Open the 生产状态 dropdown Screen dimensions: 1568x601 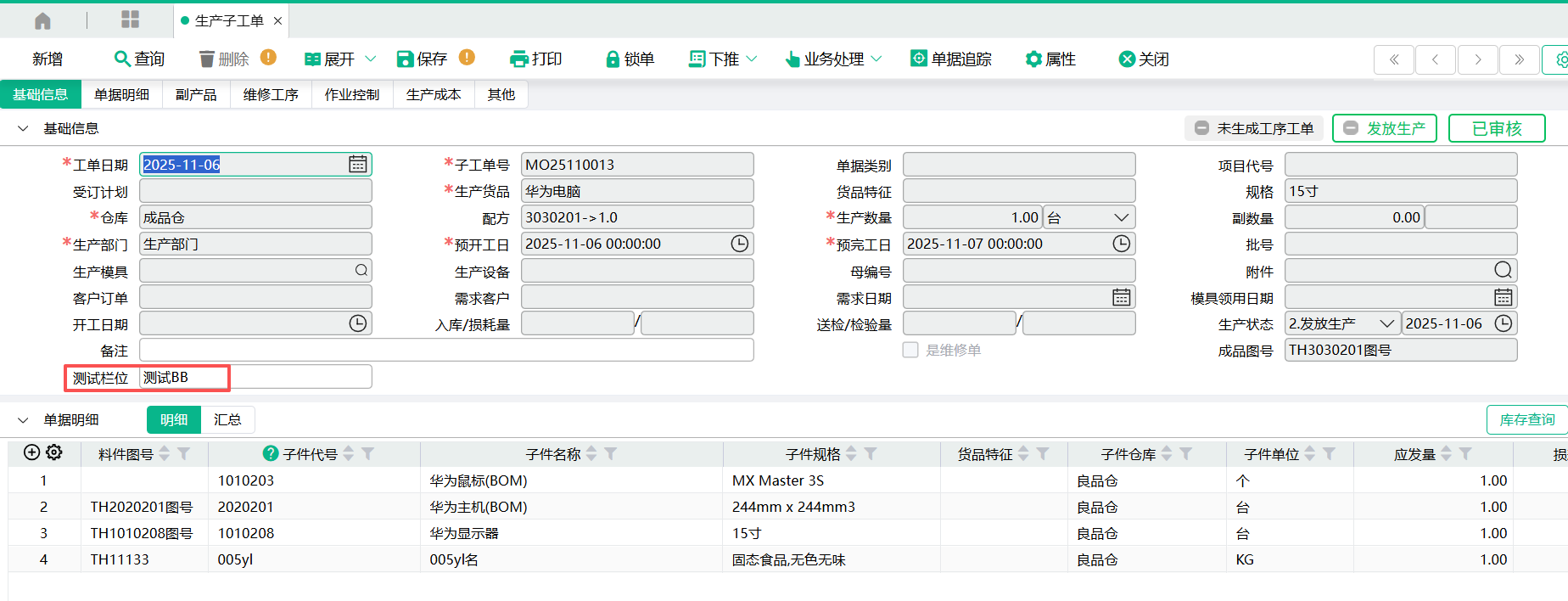click(1386, 323)
